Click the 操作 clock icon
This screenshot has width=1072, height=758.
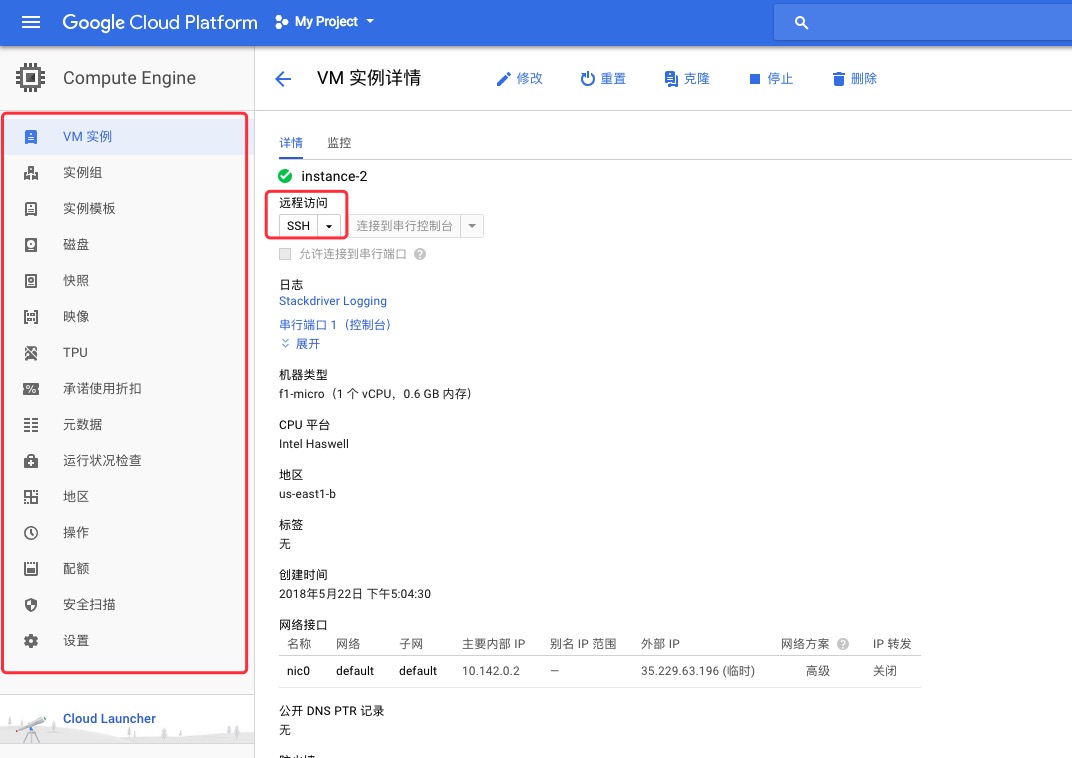[31, 532]
